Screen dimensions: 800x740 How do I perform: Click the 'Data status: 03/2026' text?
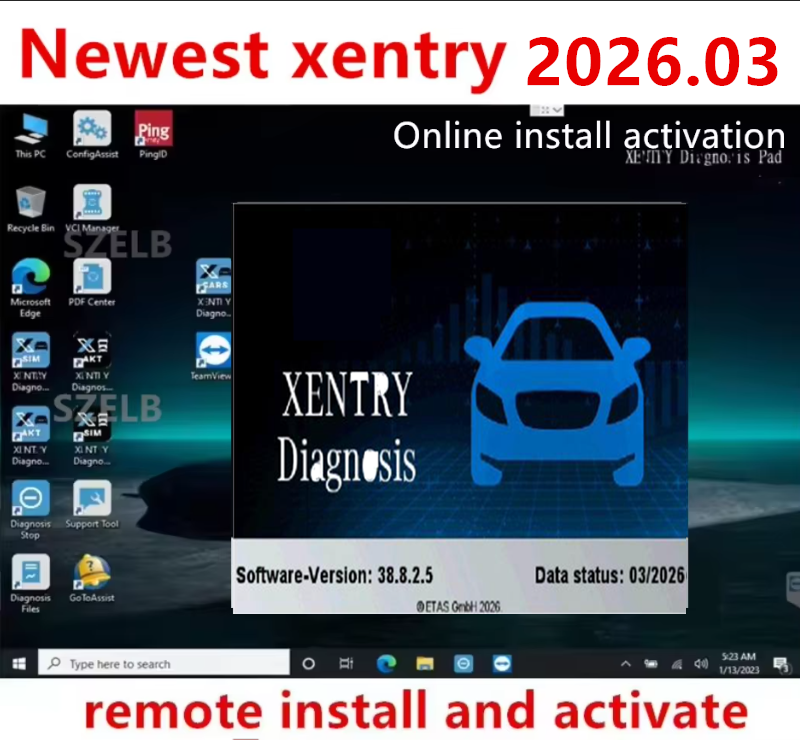tap(610, 576)
